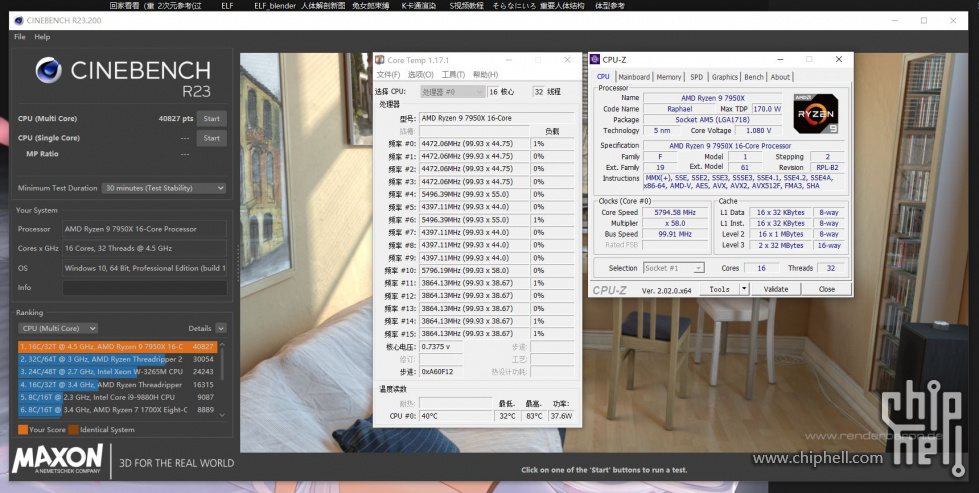The width and height of the screenshot is (979, 493).
Task: Expand the ranking Details toggle
Action: pos(221,328)
